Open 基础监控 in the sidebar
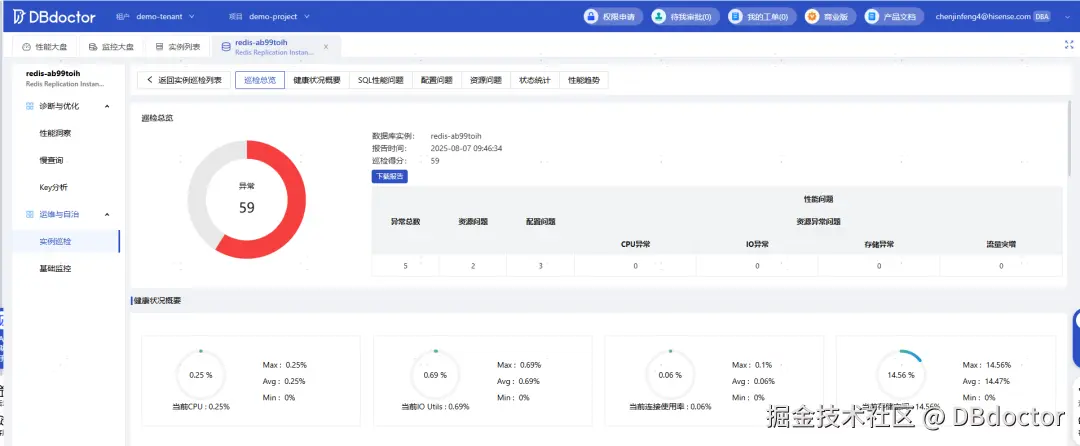This screenshot has width=1080, height=446. click(x=55, y=268)
